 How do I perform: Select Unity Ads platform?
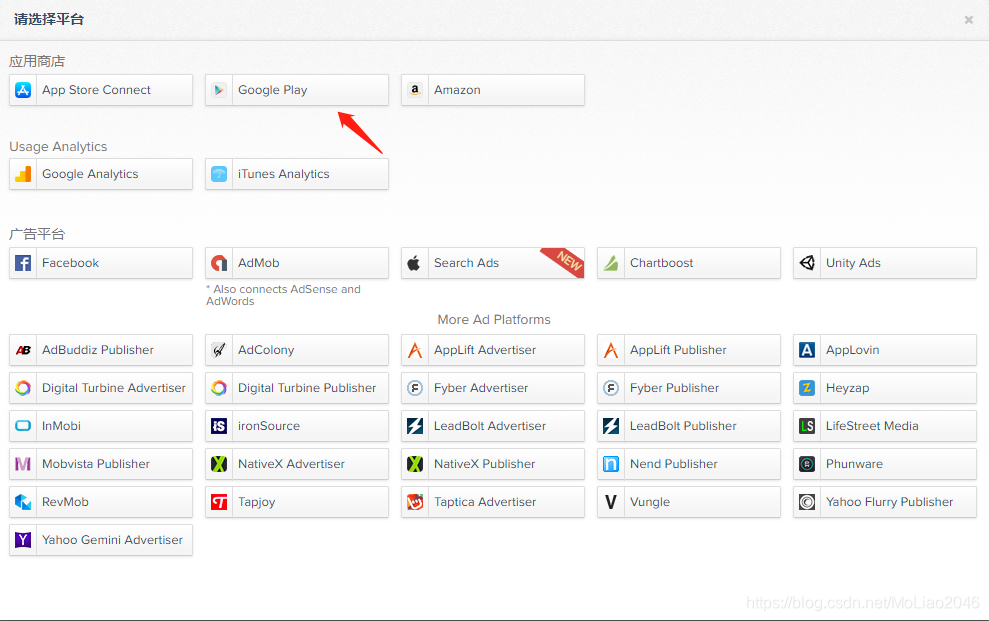pos(885,263)
